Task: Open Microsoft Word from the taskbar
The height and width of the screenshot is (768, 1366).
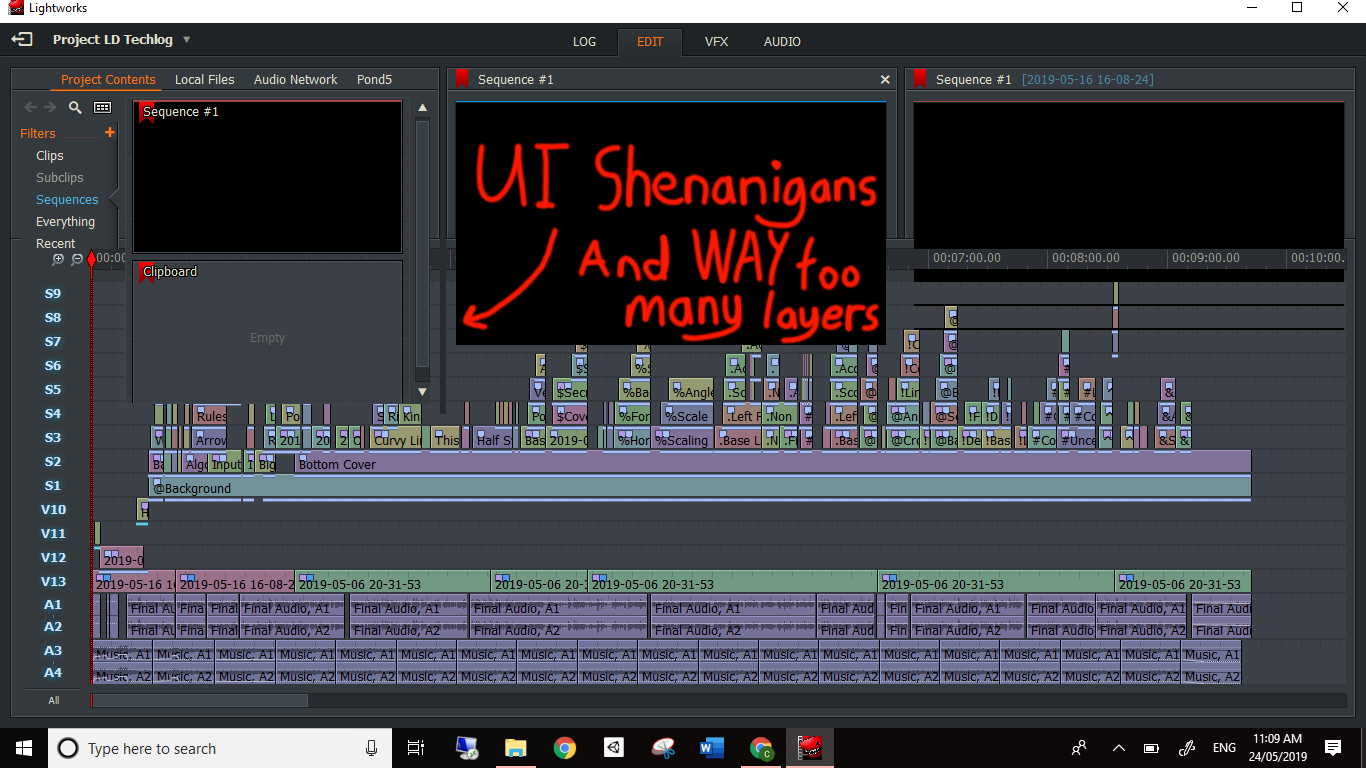Action: pyautogui.click(x=712, y=748)
